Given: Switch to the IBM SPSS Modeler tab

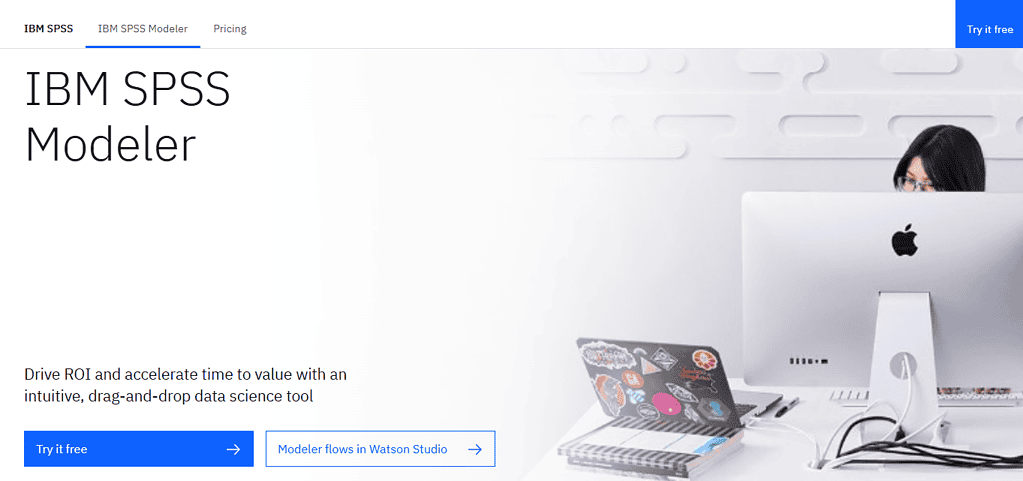Looking at the screenshot, I should pyautogui.click(x=143, y=29).
